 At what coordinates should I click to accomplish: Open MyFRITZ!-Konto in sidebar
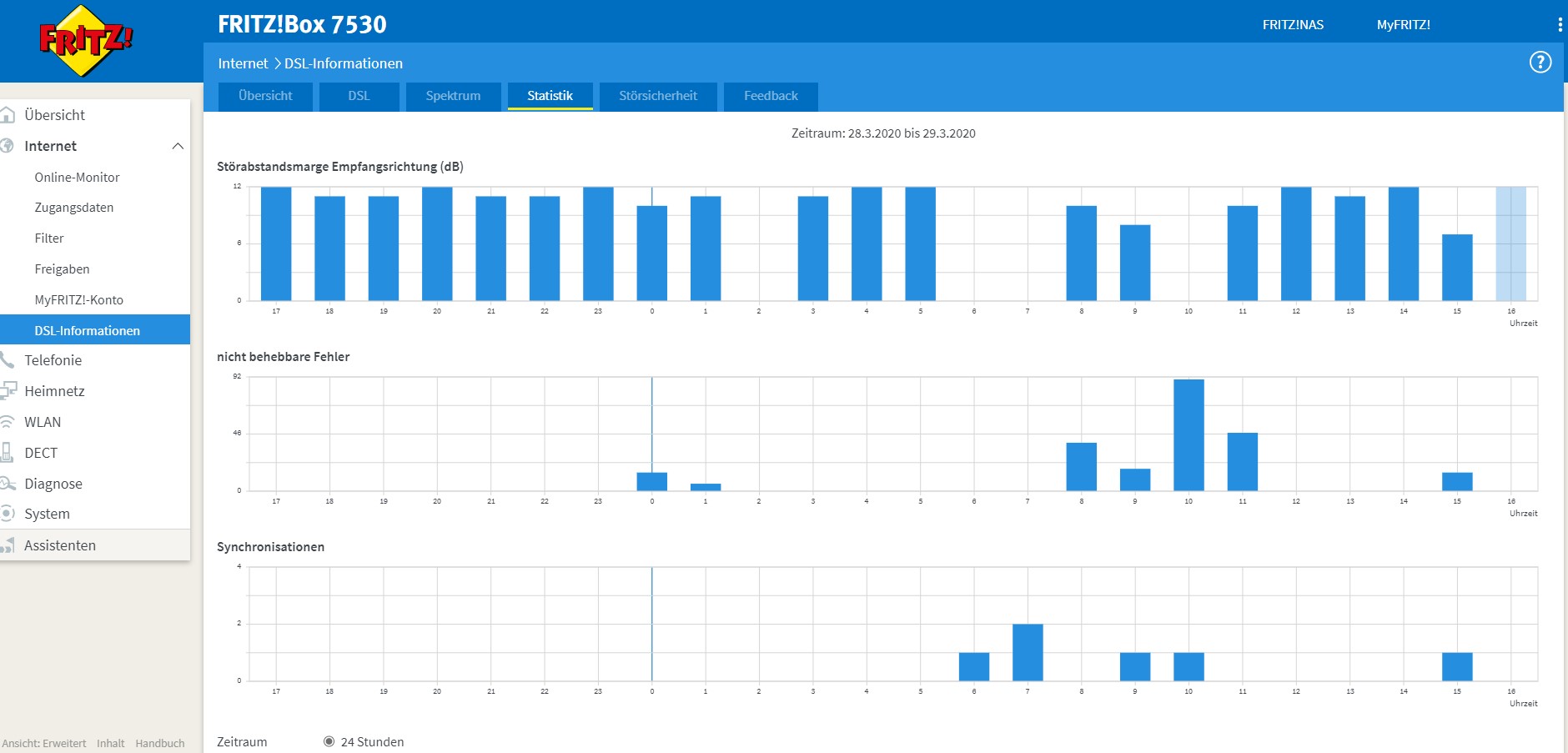(78, 300)
